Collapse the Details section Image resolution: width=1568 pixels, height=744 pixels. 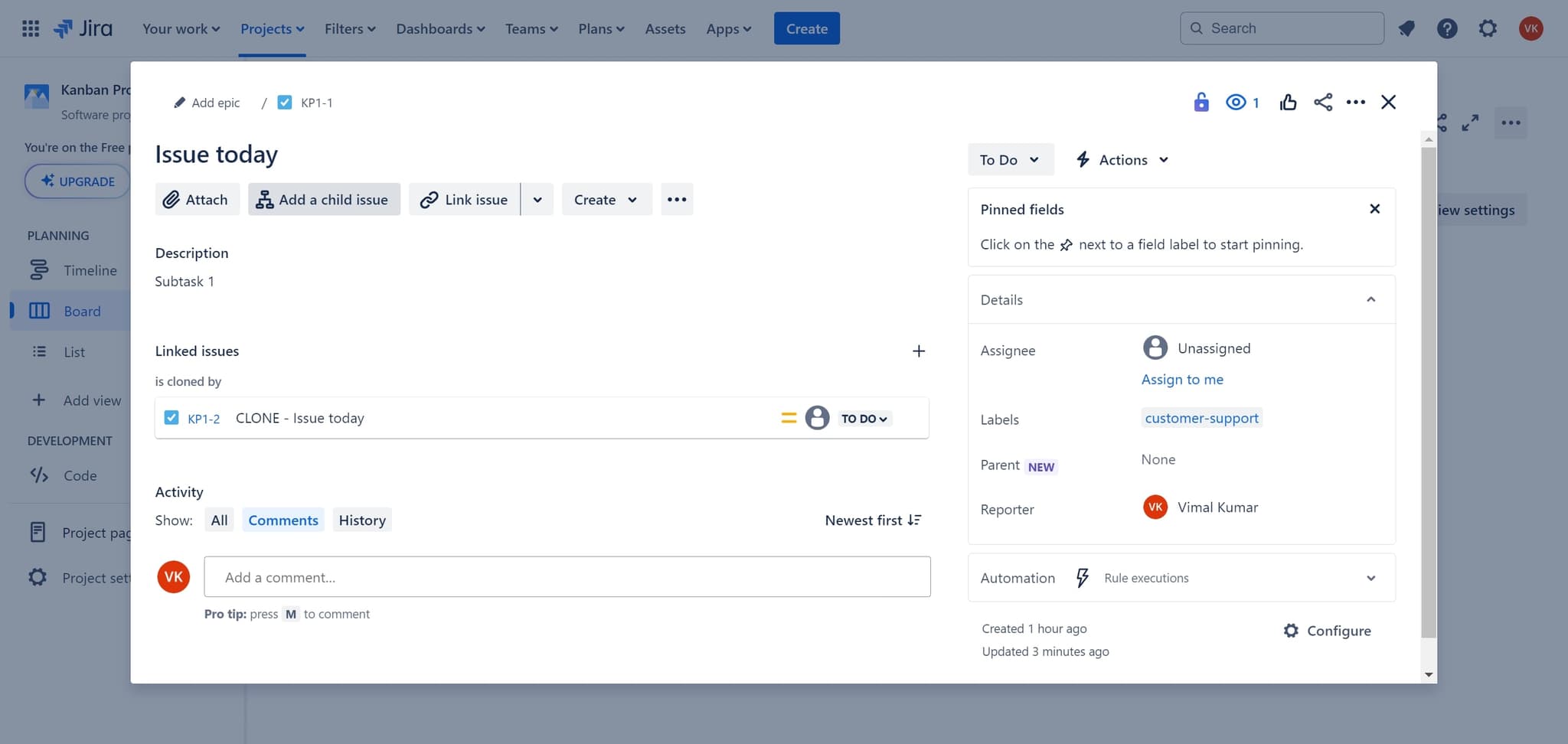[x=1370, y=300]
